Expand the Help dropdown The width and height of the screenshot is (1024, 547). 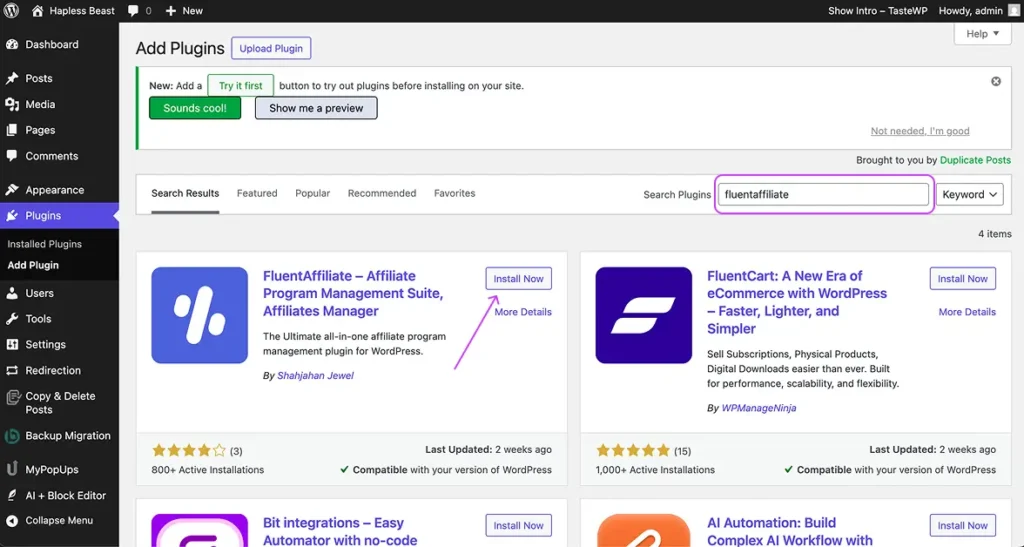pos(982,34)
